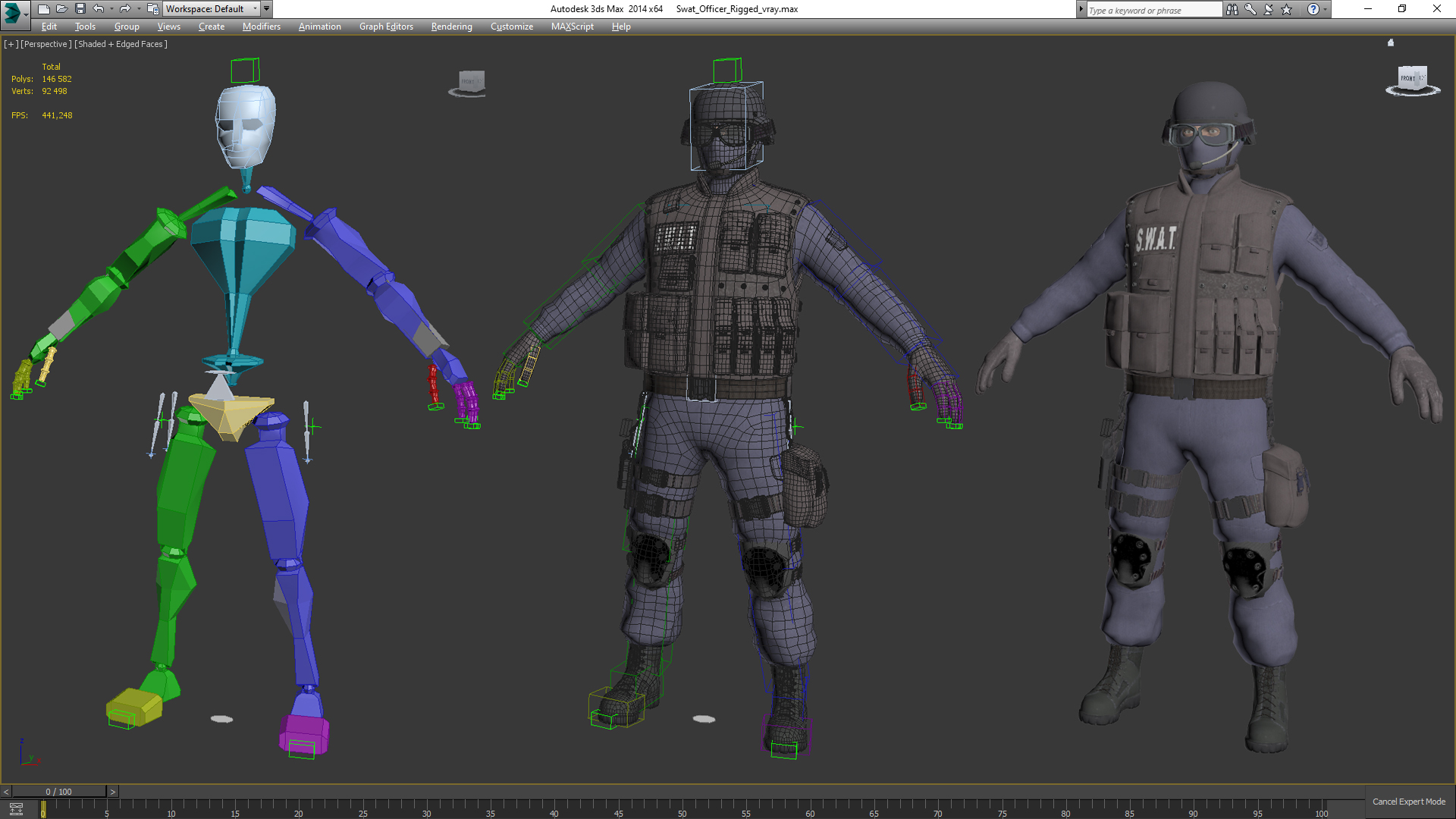1456x819 pixels.
Task: Open the Quick Access Toolbar customize arrow
Action: [267, 9]
